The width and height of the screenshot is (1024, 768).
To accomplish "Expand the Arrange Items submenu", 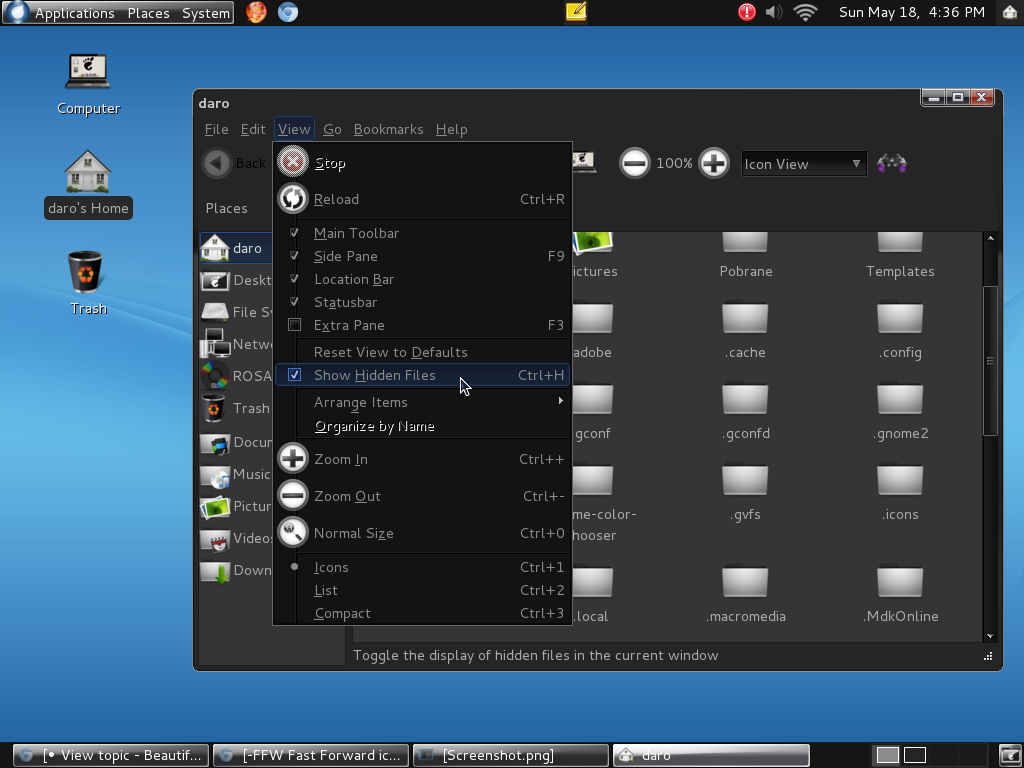I will click(x=361, y=402).
